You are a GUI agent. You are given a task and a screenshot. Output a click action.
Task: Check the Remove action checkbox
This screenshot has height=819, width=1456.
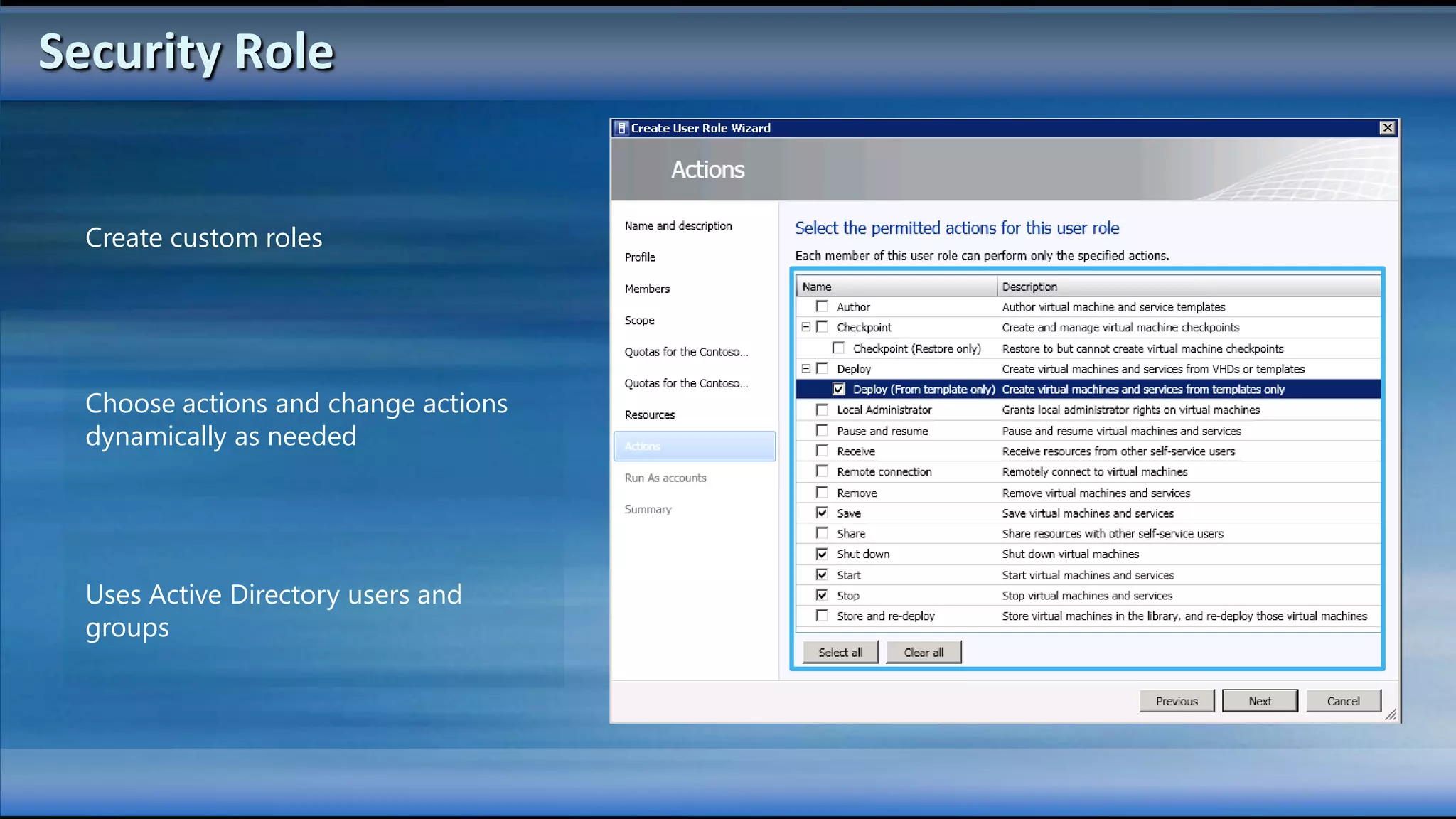click(823, 492)
